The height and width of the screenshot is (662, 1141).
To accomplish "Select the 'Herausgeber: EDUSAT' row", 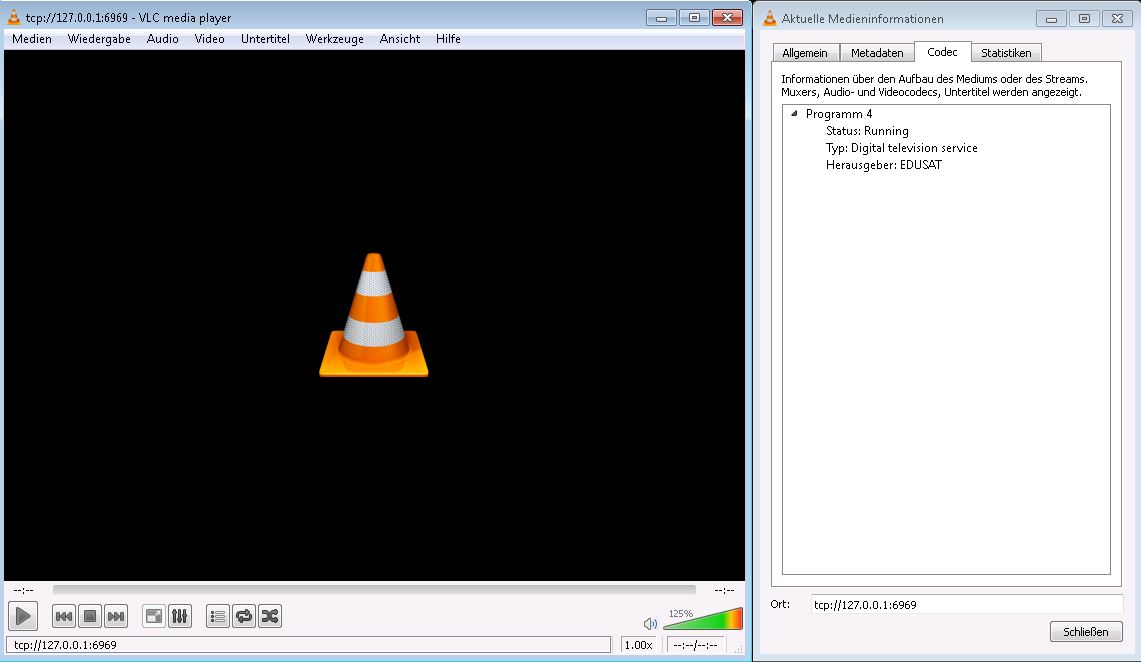I will (x=883, y=164).
